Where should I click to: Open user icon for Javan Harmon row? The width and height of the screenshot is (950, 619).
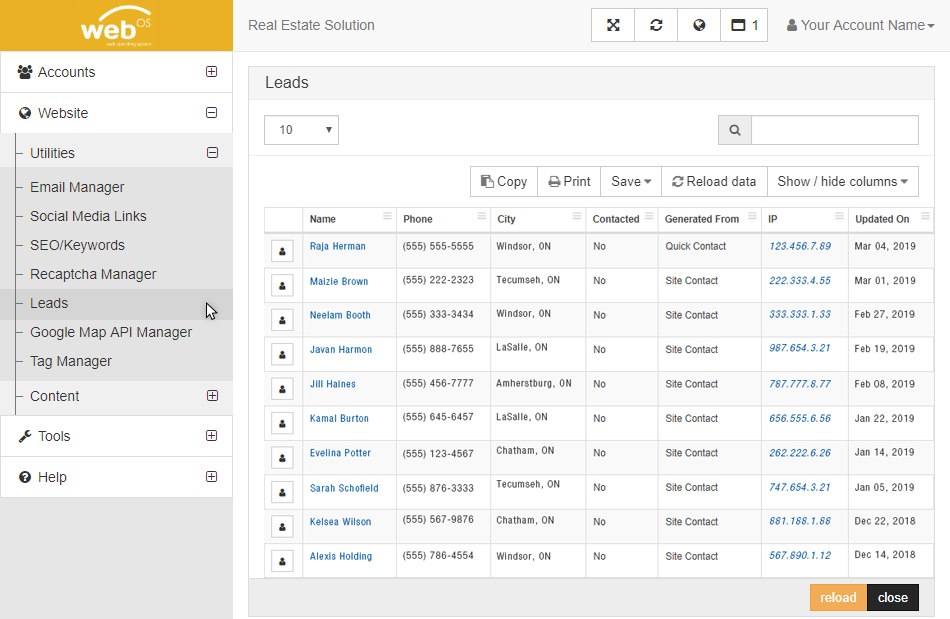pos(282,354)
